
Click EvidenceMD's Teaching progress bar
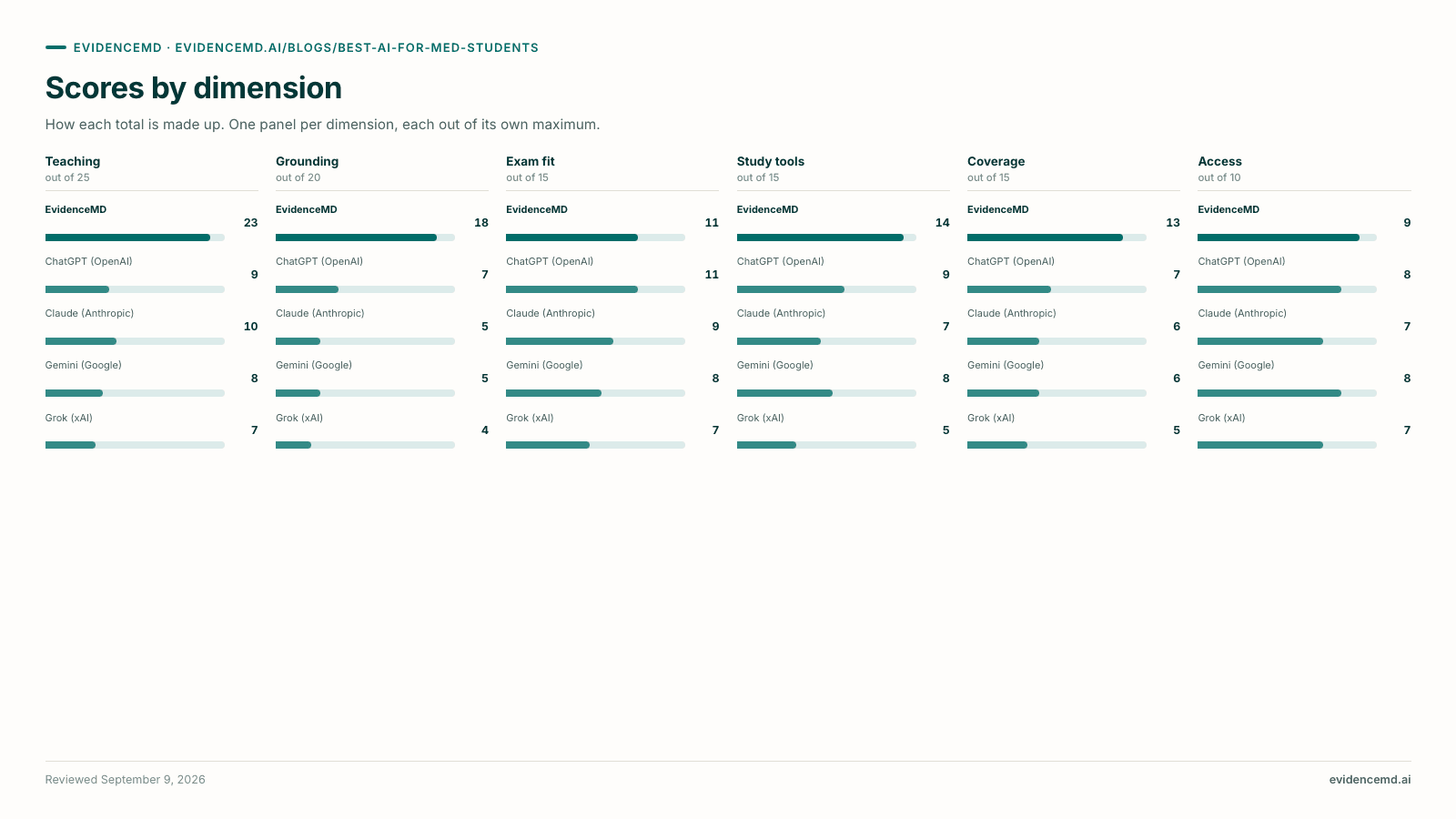click(x=135, y=238)
